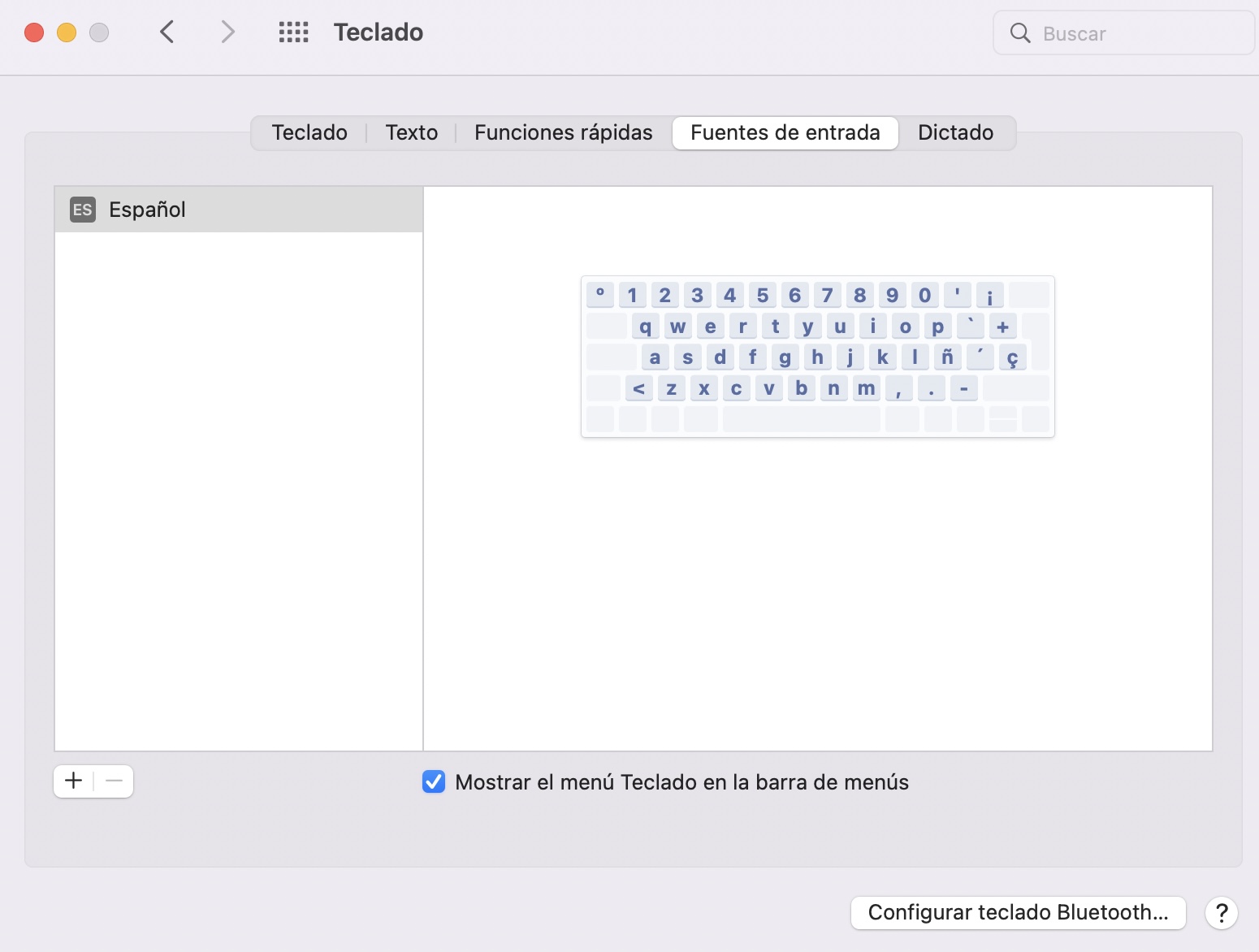
Task: Select the ñ key on the keyboard preview
Action: coord(947,357)
